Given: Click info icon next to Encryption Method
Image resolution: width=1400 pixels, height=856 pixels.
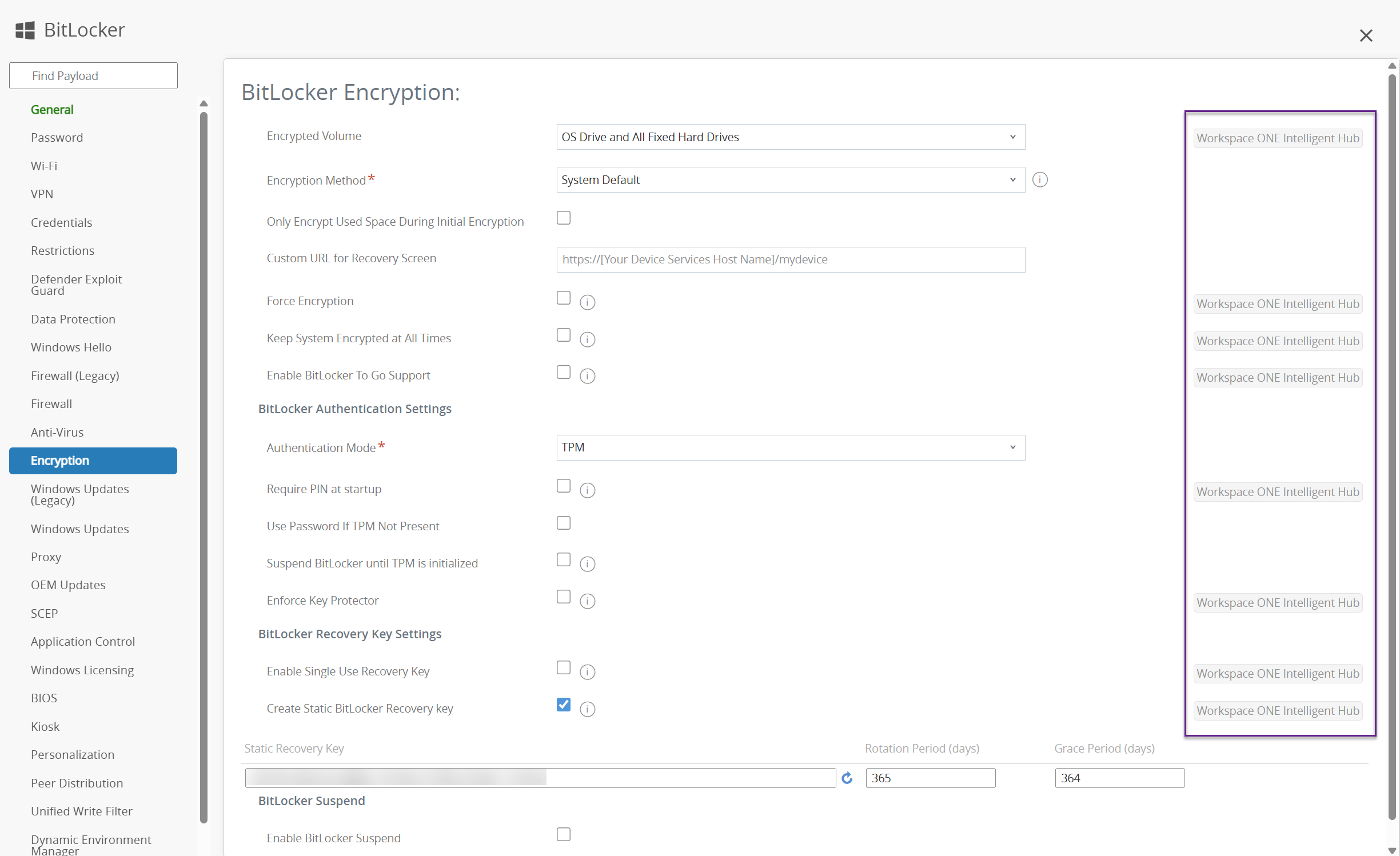Looking at the screenshot, I should pyautogui.click(x=1040, y=180).
